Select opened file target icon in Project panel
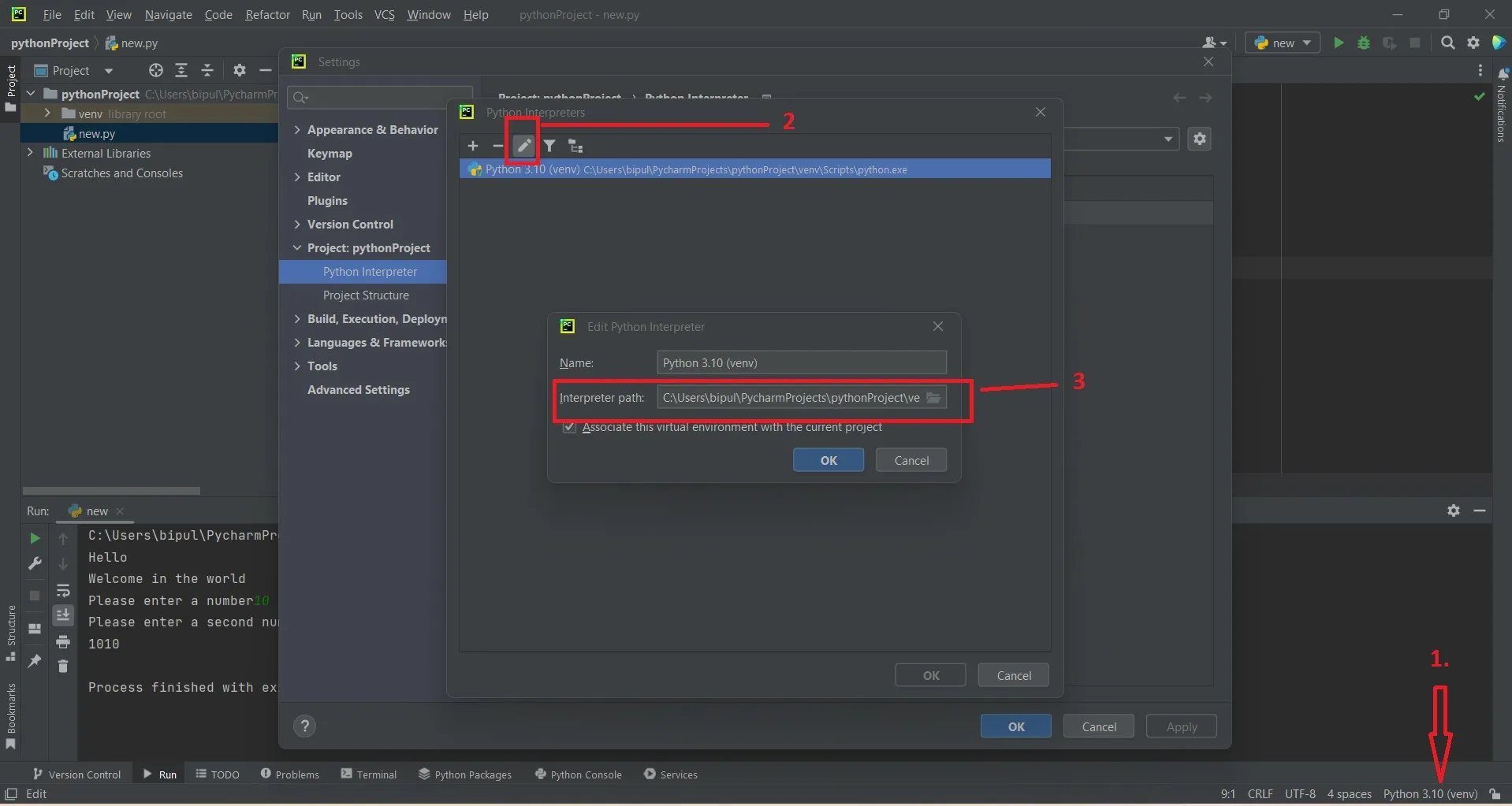 (x=156, y=70)
